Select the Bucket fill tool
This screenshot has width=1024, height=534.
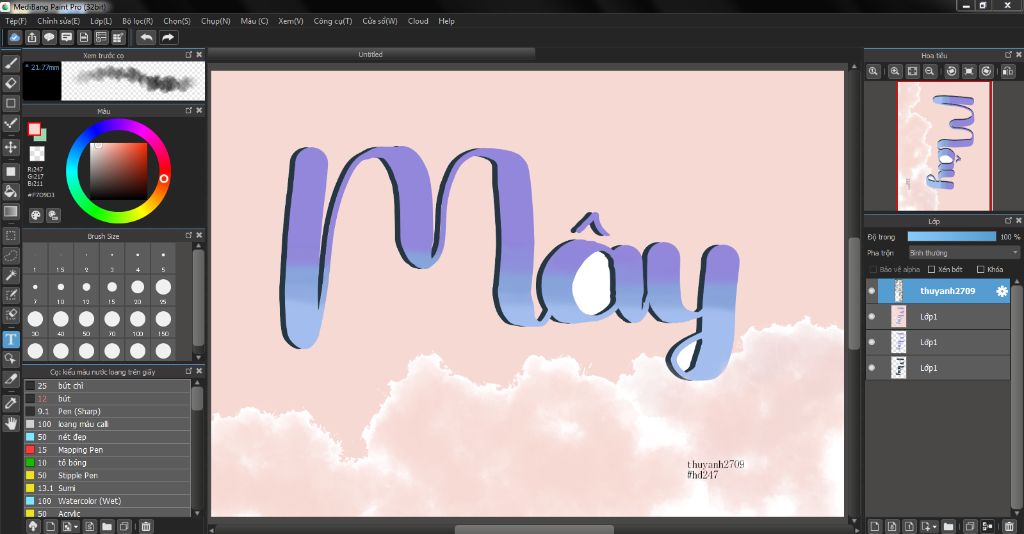click(10, 191)
